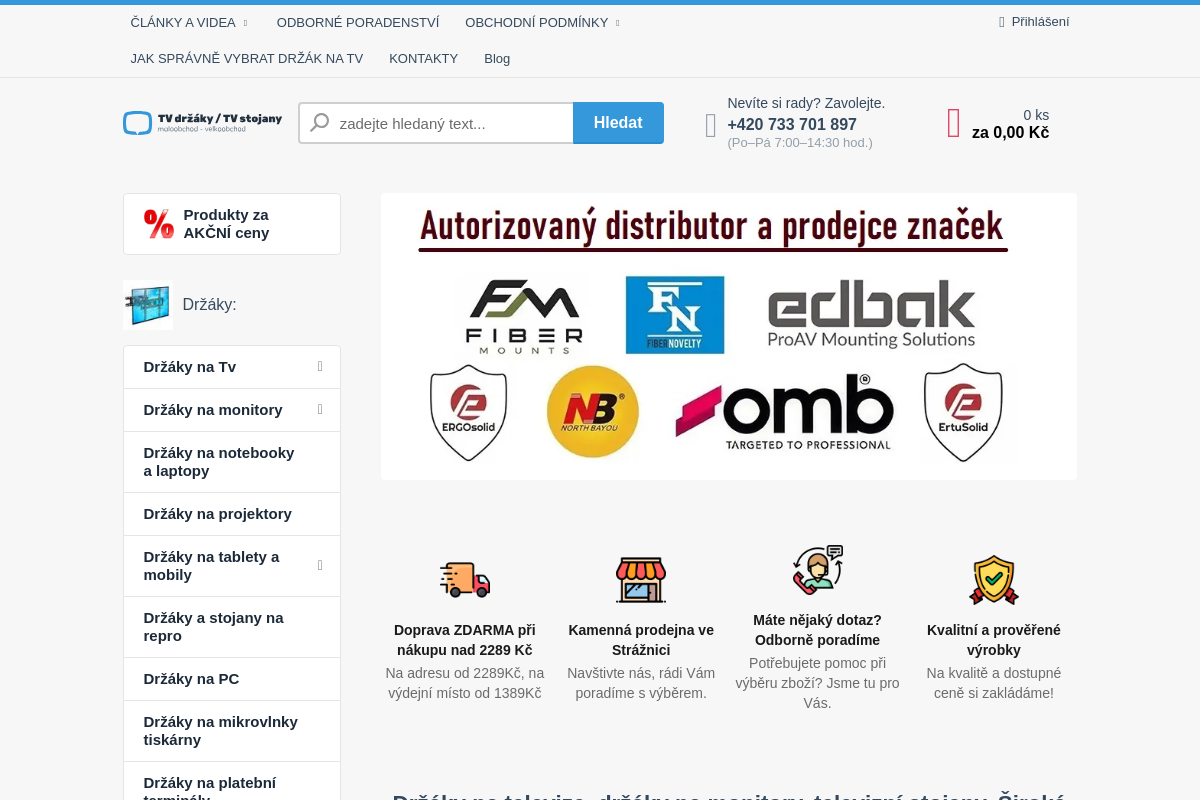Open the Blog menu item
1200x800 pixels.
[x=497, y=58]
